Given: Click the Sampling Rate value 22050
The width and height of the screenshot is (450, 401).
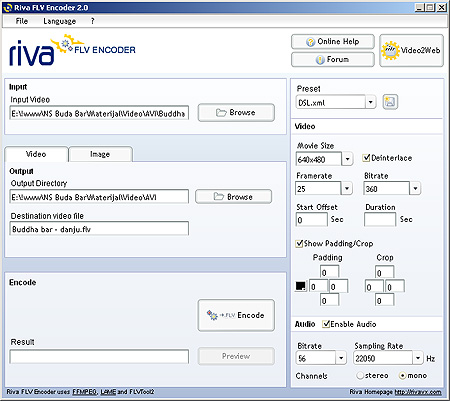Looking at the screenshot, I should (383, 358).
